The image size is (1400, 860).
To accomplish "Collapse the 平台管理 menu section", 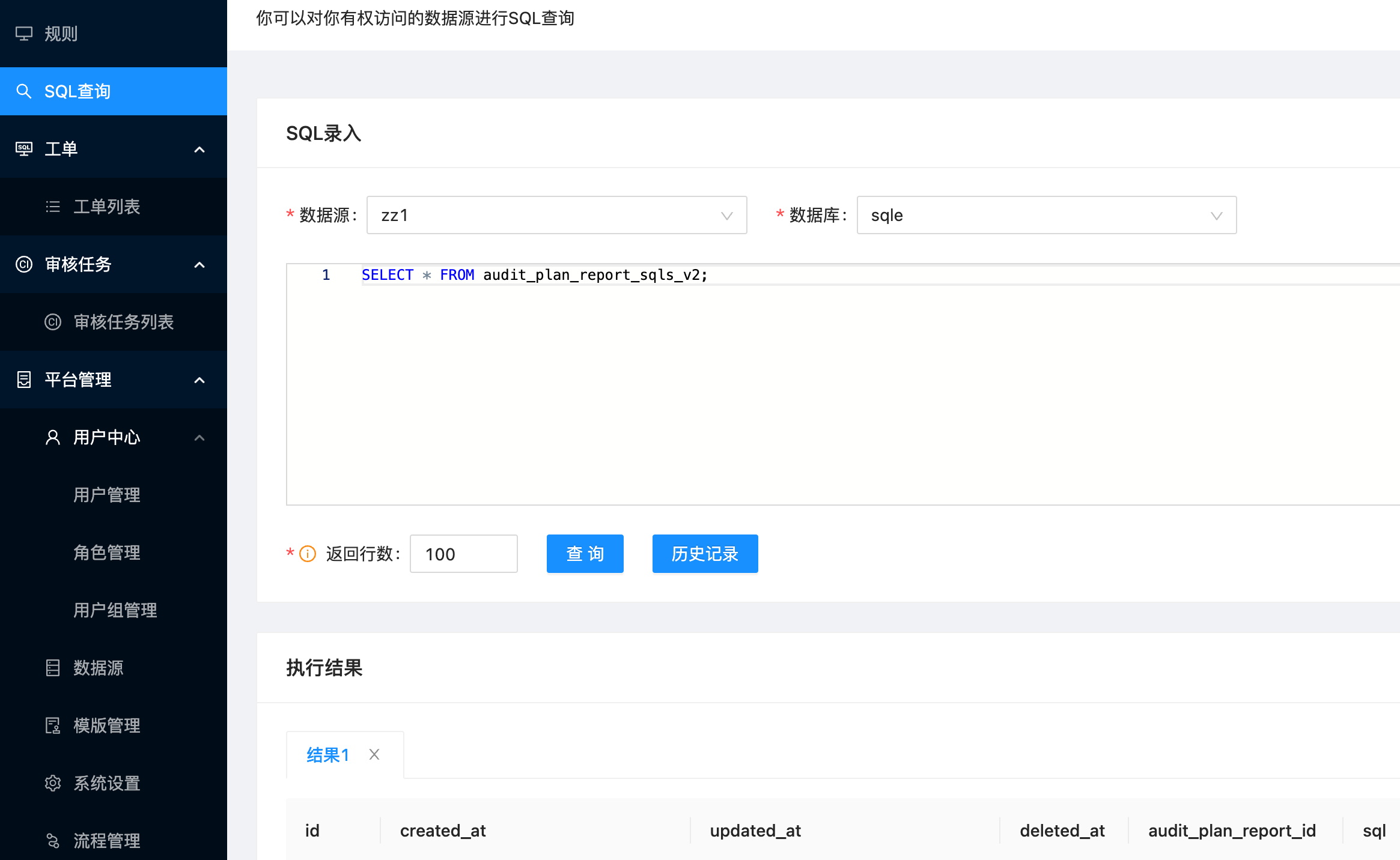I will coord(199,380).
